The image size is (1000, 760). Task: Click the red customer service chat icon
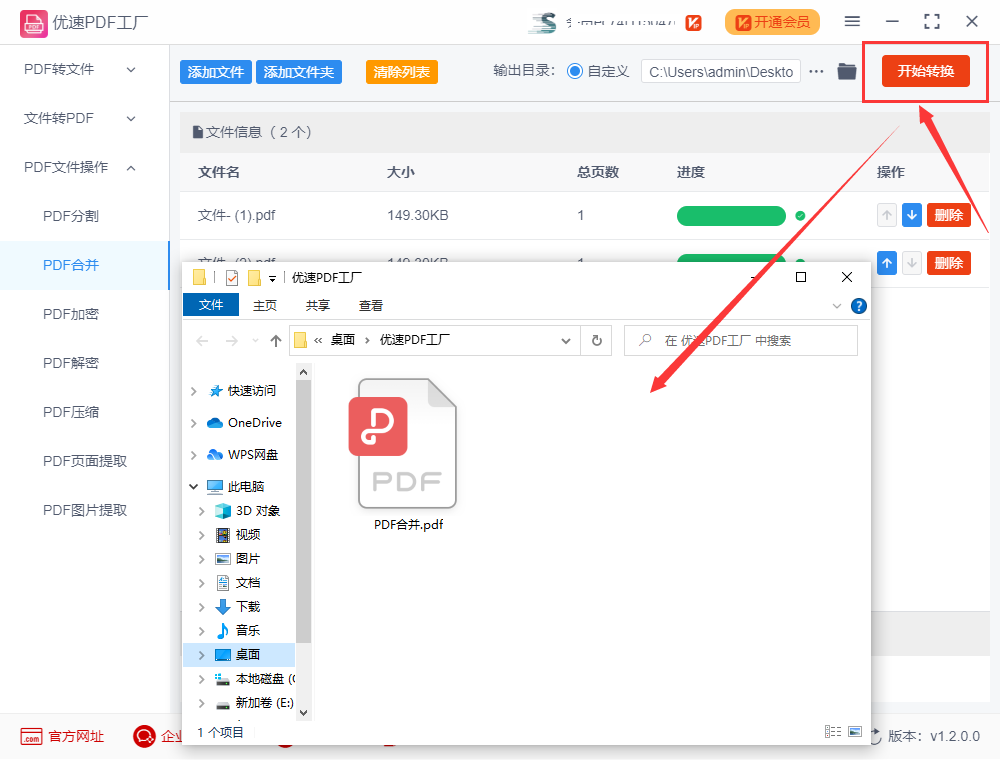tap(144, 736)
